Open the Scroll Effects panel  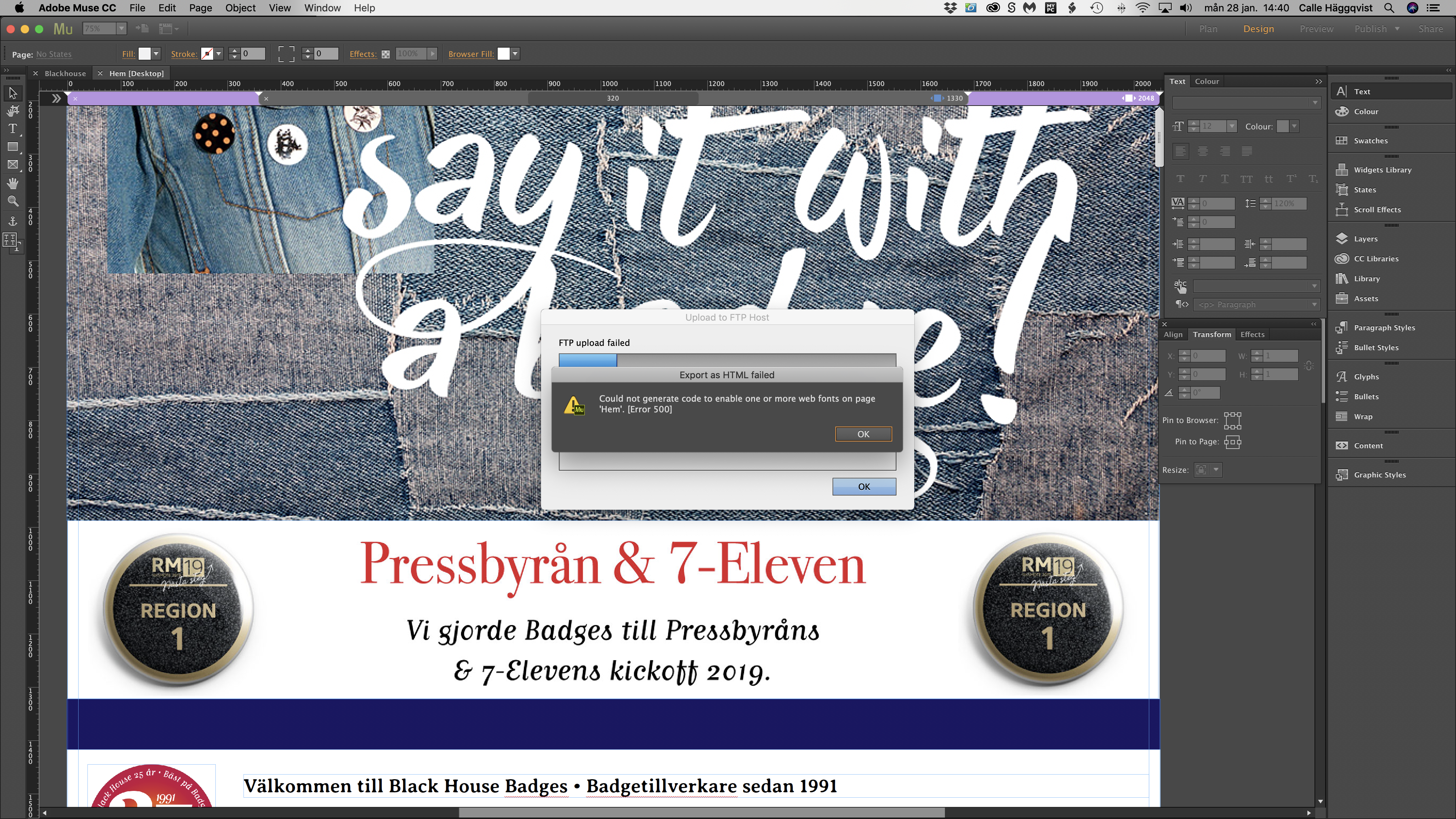coord(1391,210)
